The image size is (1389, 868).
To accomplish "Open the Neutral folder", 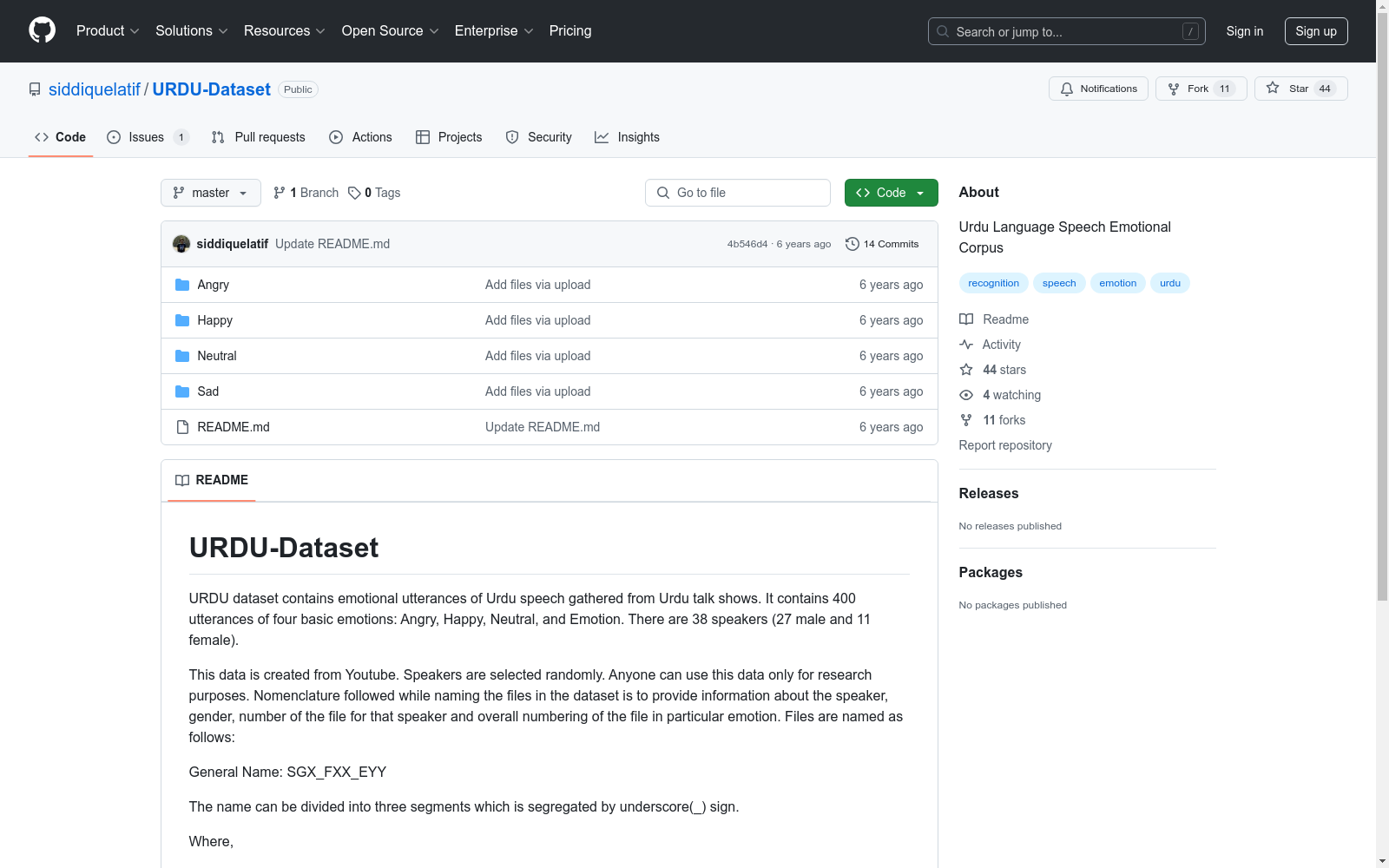I will 216,356.
